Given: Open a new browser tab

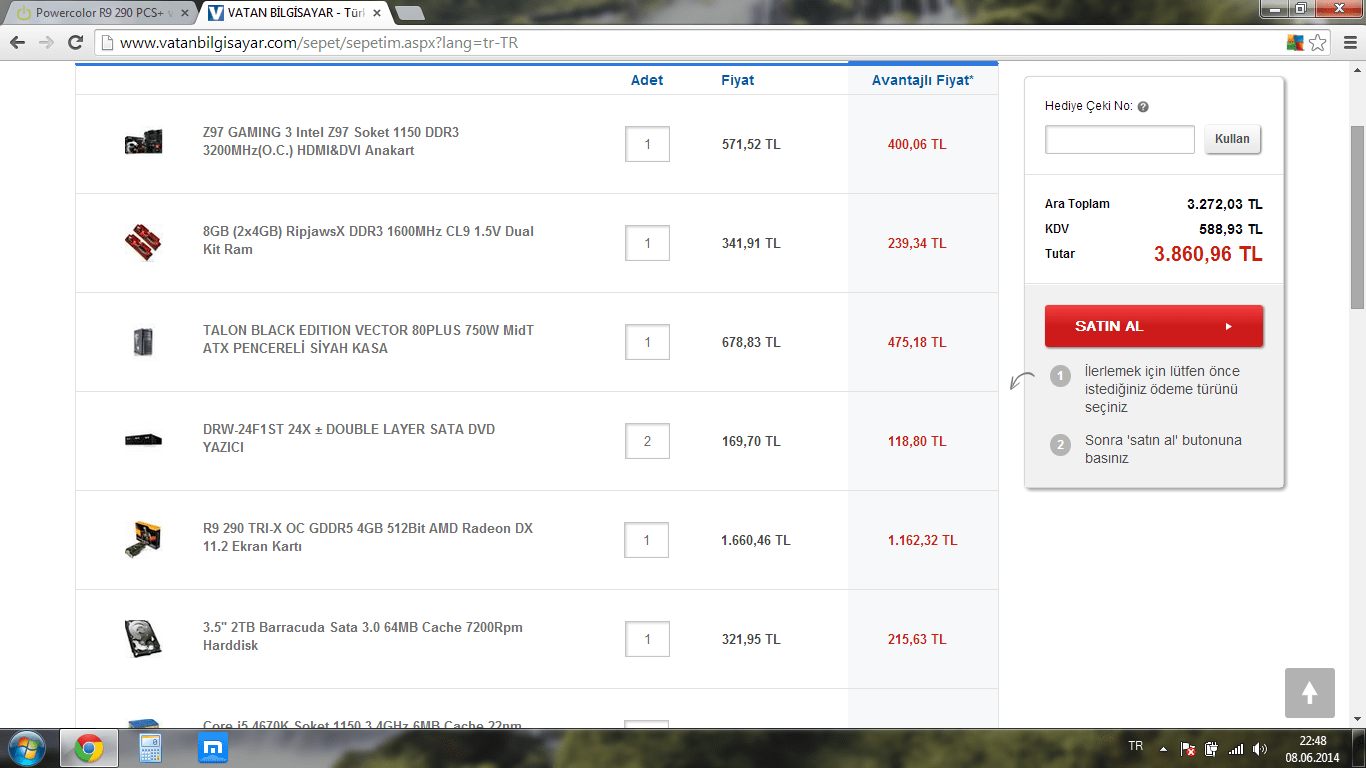Looking at the screenshot, I should coord(409,14).
